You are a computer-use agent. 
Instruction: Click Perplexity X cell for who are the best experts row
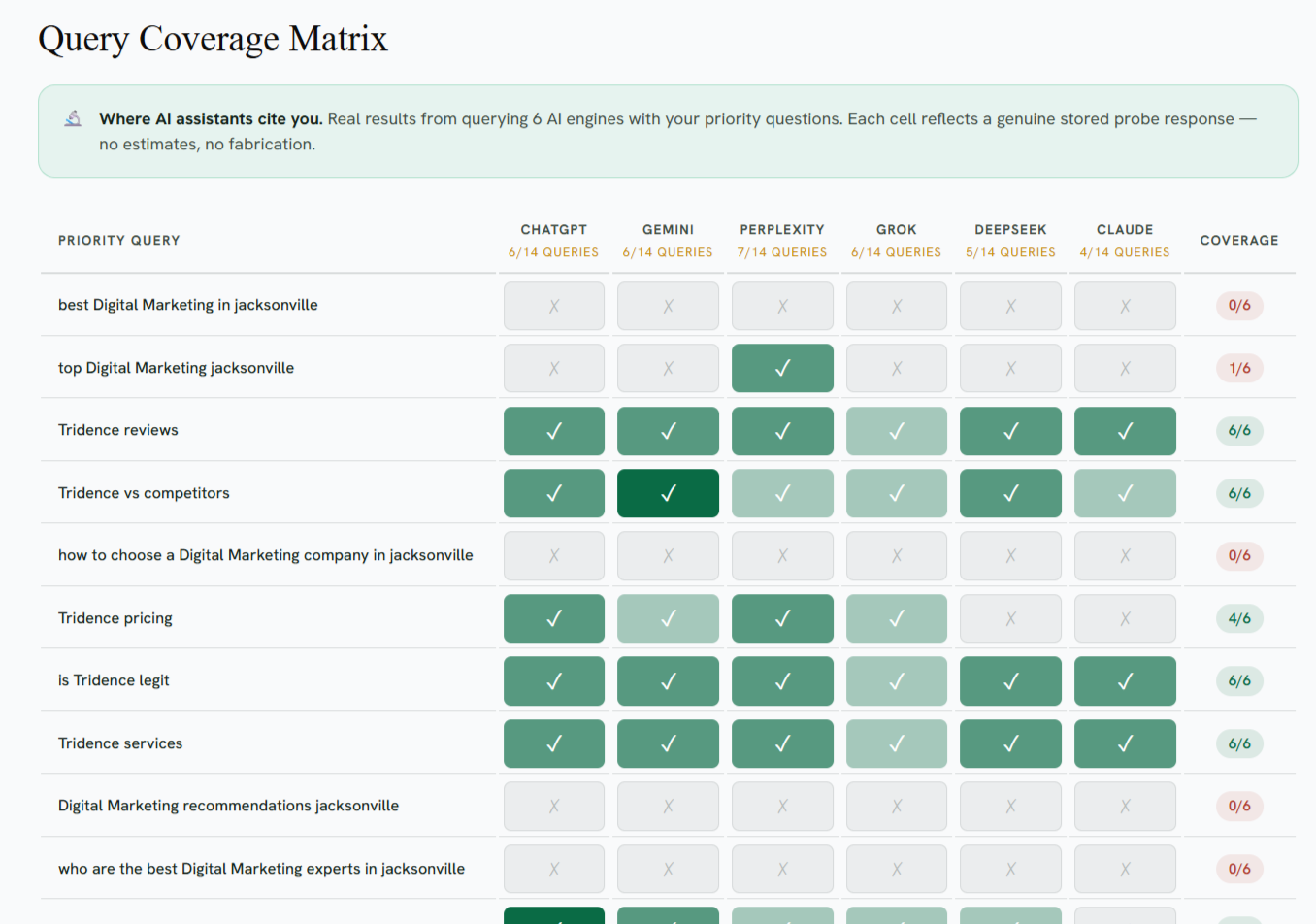(782, 869)
